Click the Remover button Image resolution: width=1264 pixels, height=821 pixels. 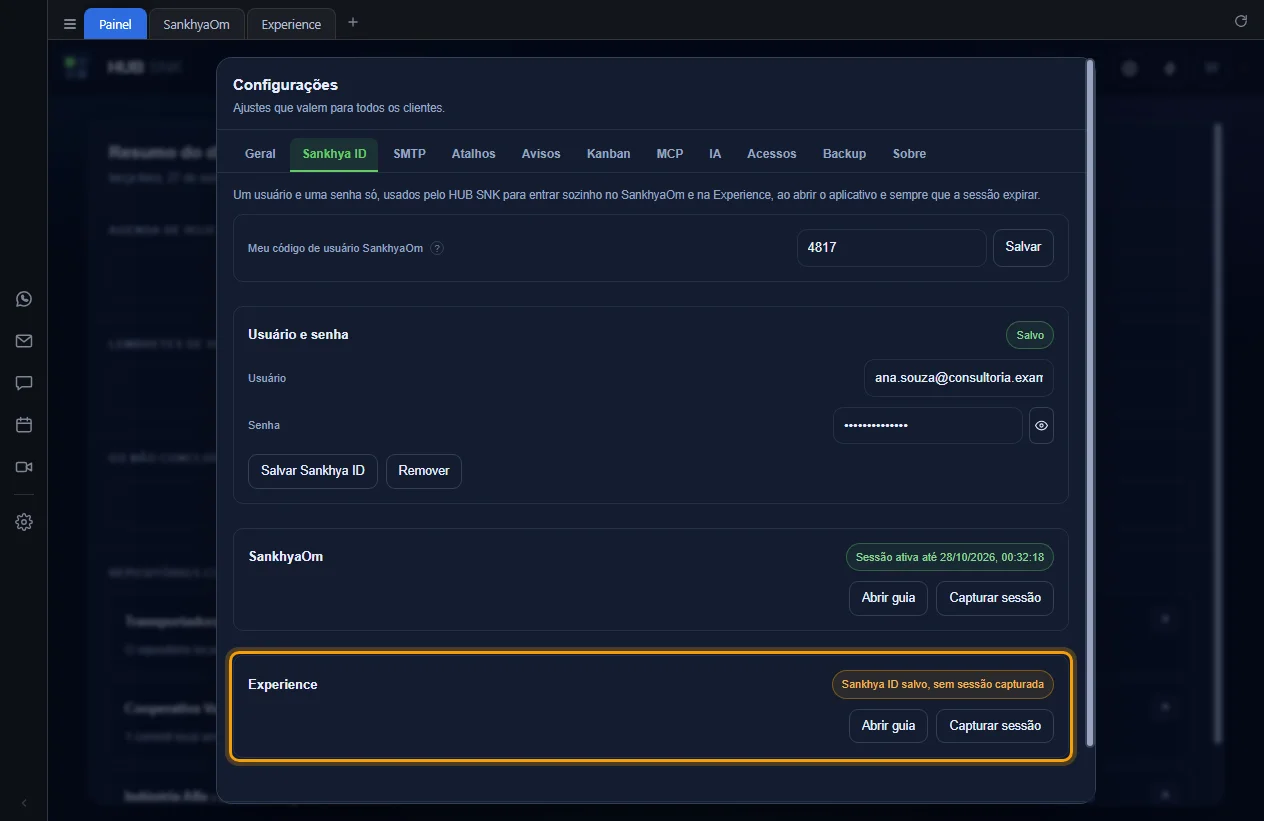coord(424,470)
